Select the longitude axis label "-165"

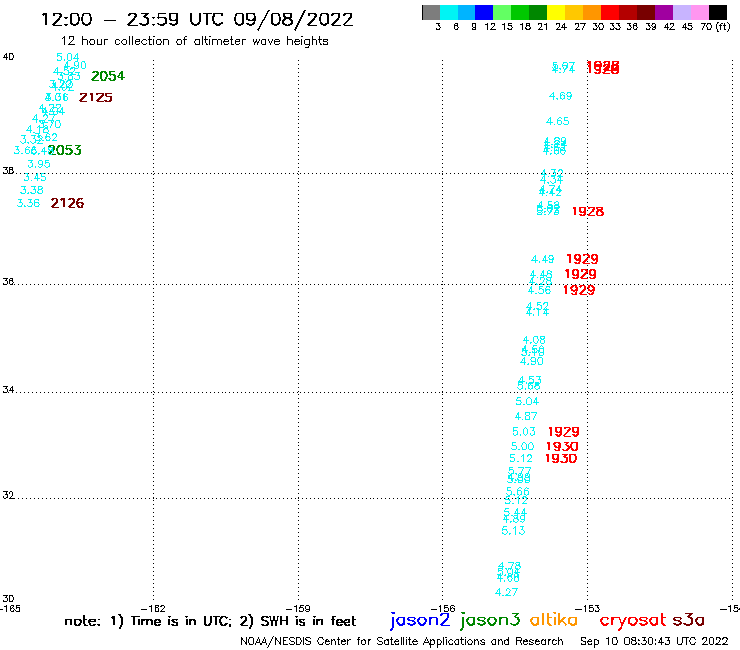click(10, 608)
